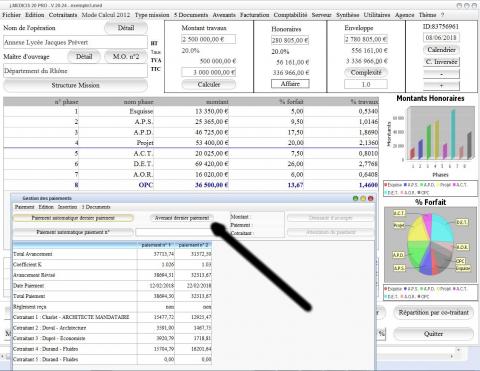Open 3 Documents menu in Gestion des paiements
480x371 pixels.
96,207
